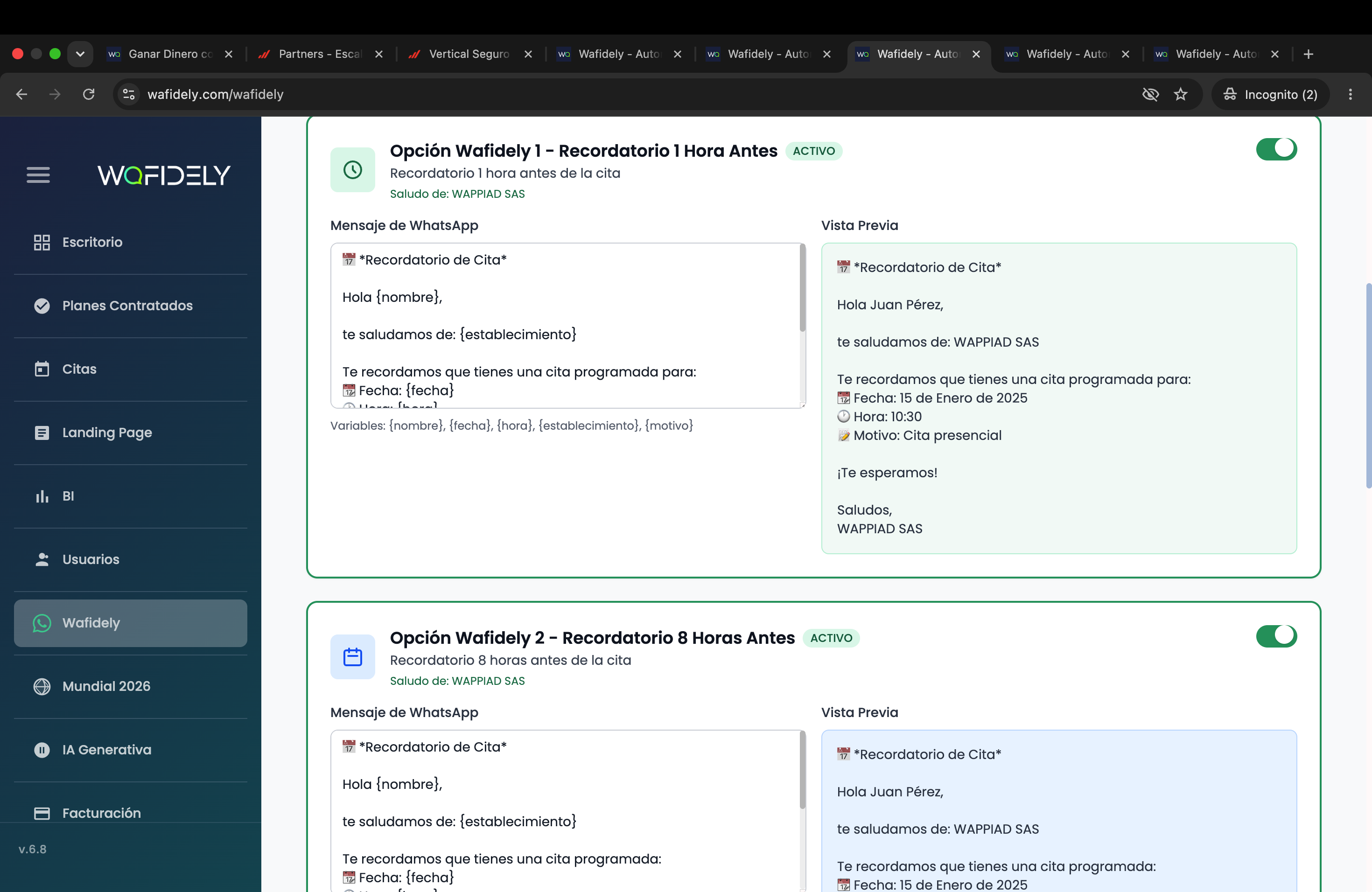Reload the page with the refresh icon
This screenshot has height=892, width=1372.
pos(88,94)
